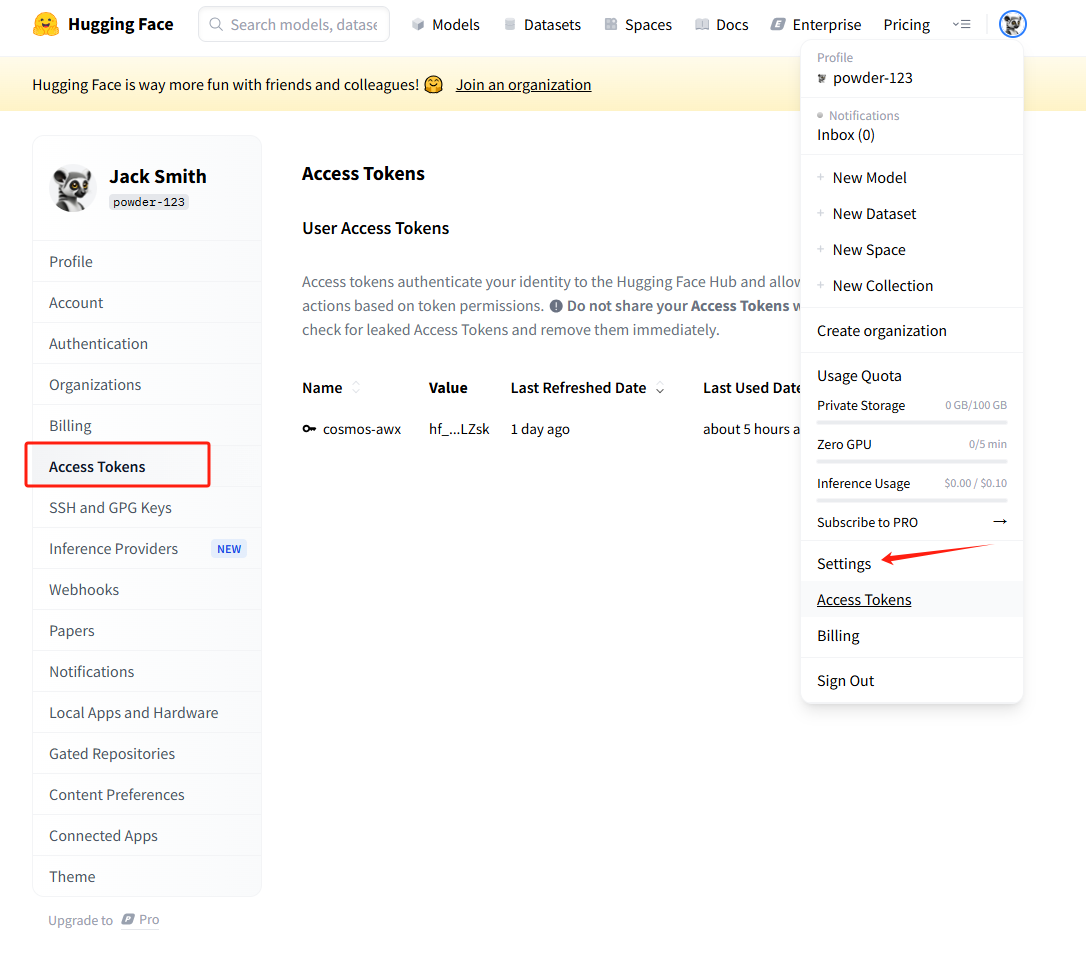Click small avatar beside powder-123 in menu

click(x=822, y=78)
